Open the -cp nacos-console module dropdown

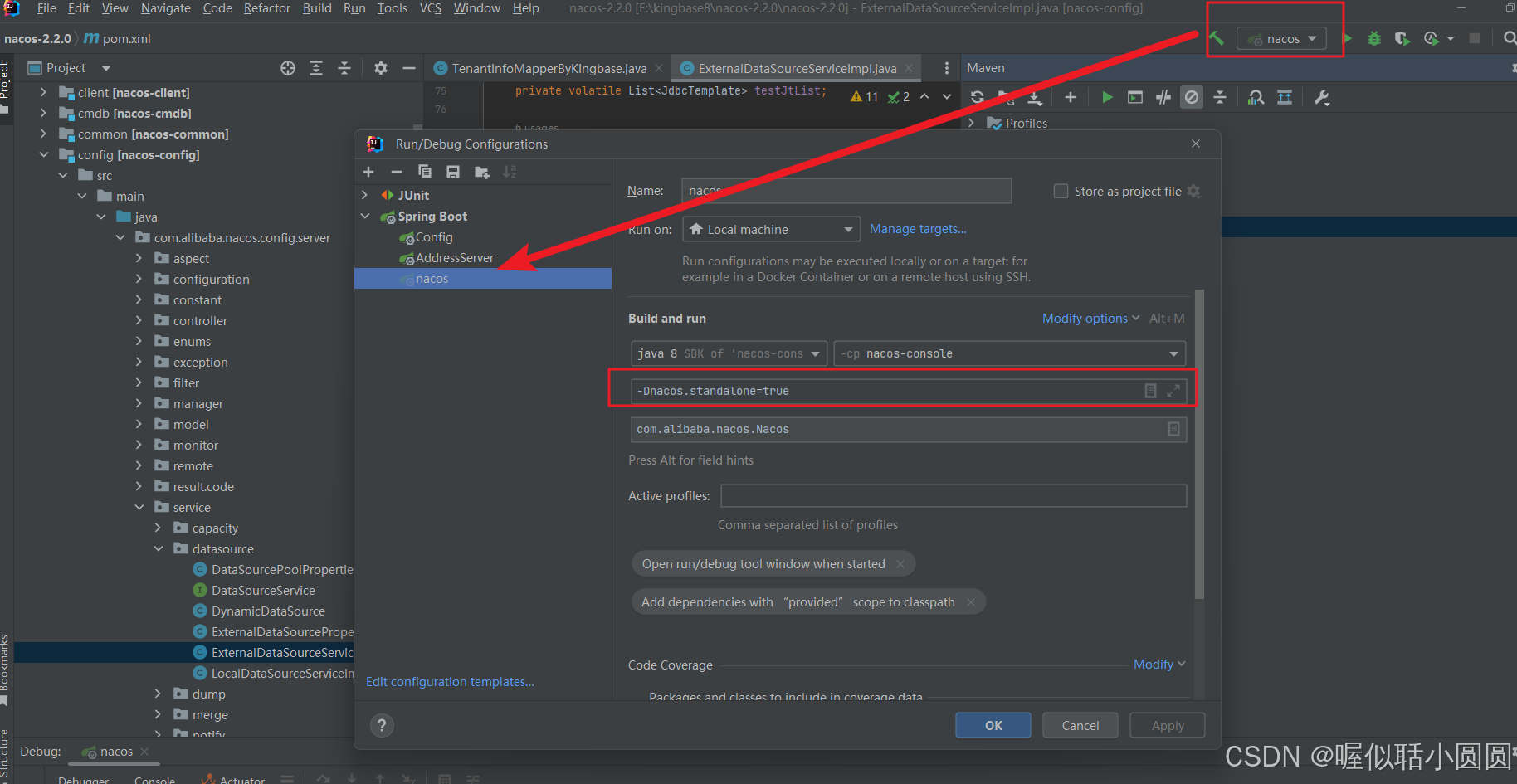tap(1009, 353)
